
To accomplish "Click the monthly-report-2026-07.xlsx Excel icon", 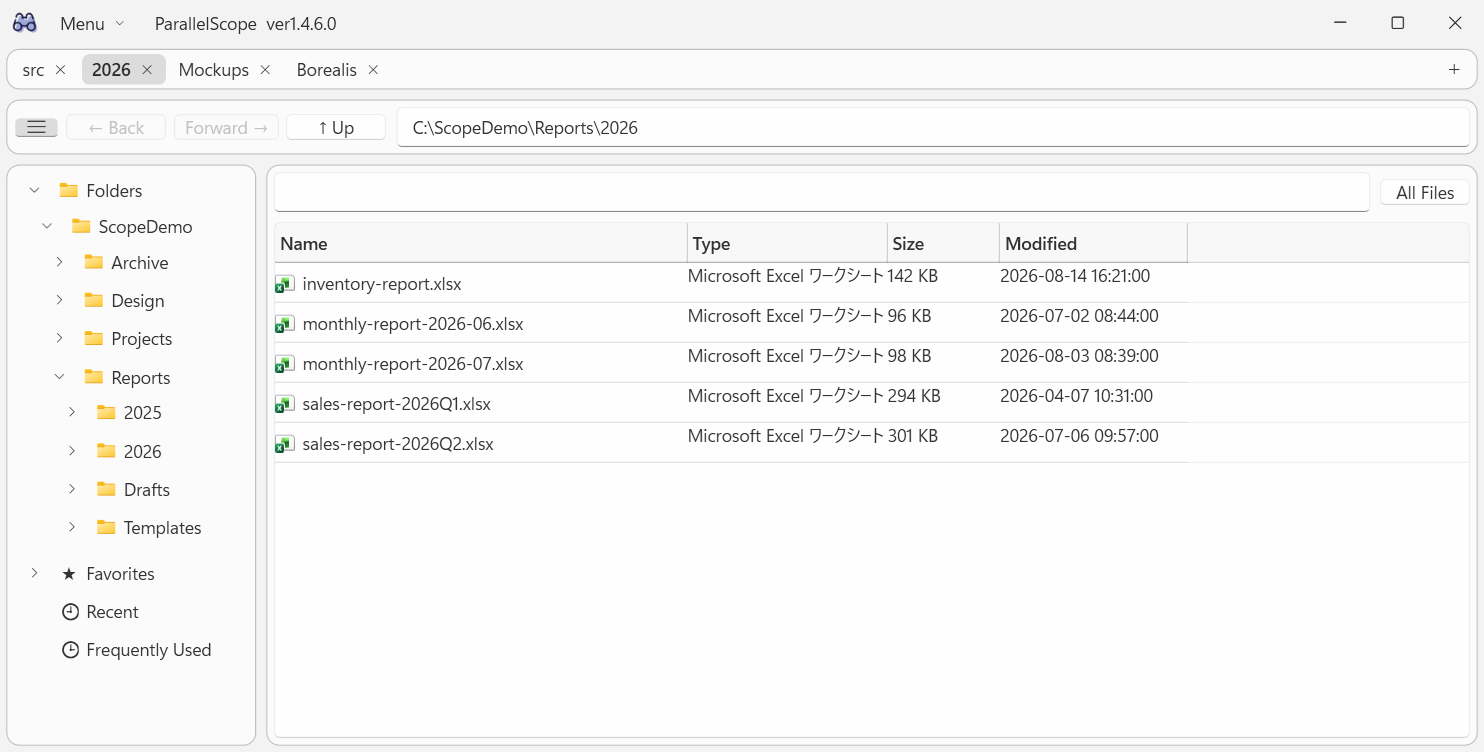I will [x=285, y=364].
